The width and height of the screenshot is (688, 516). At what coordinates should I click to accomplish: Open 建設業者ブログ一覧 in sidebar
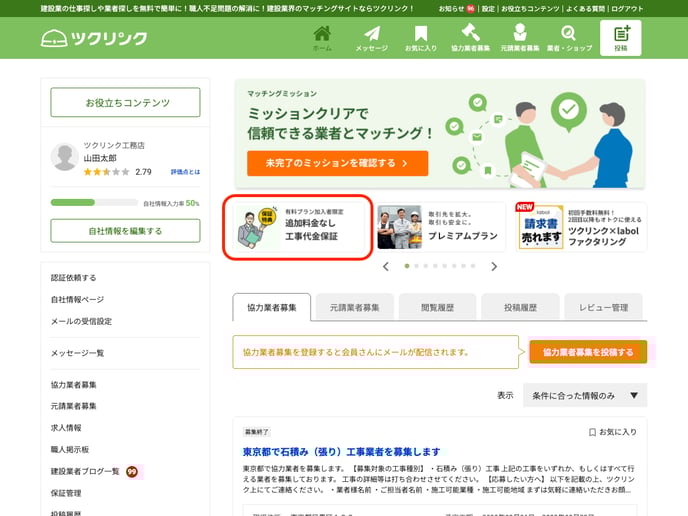click(x=85, y=472)
